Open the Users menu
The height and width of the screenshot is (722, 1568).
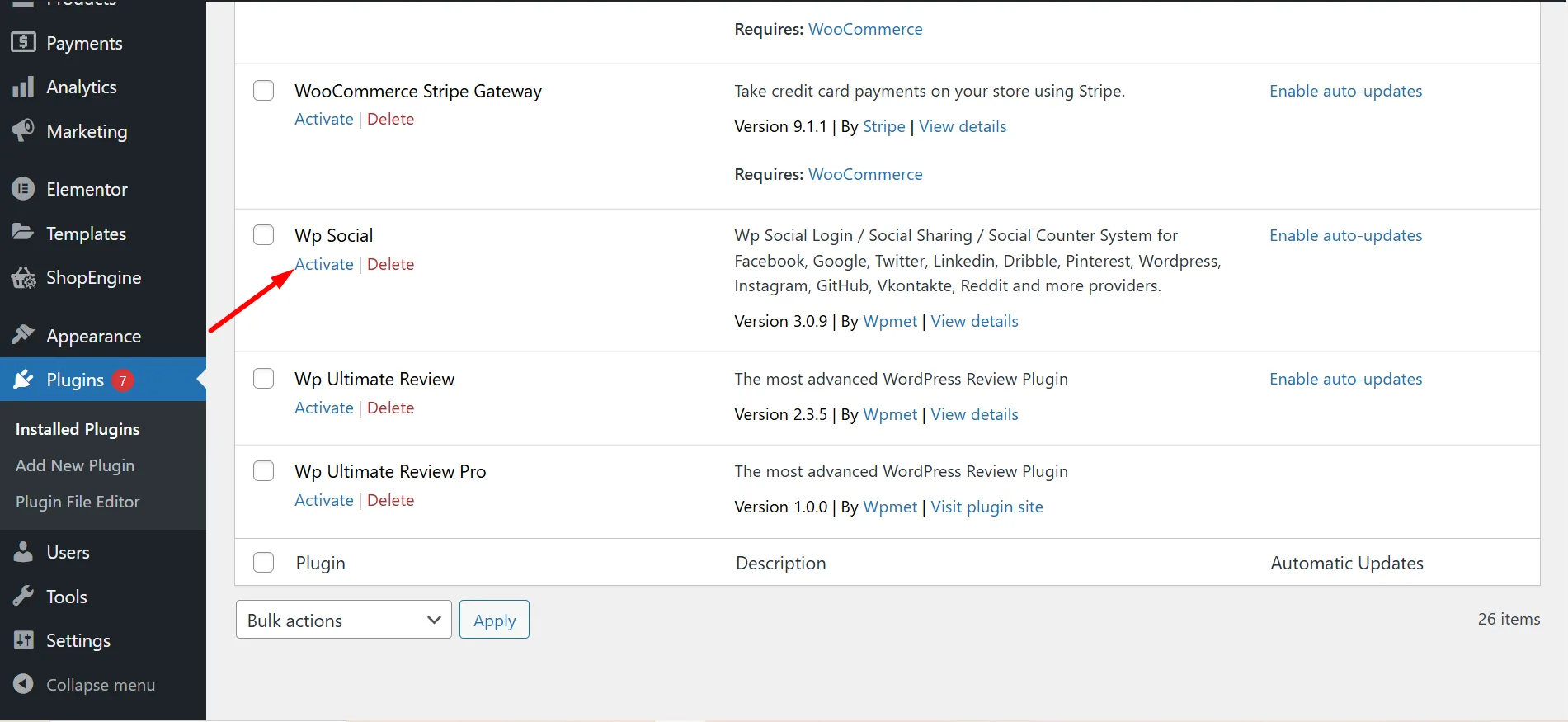tap(68, 552)
